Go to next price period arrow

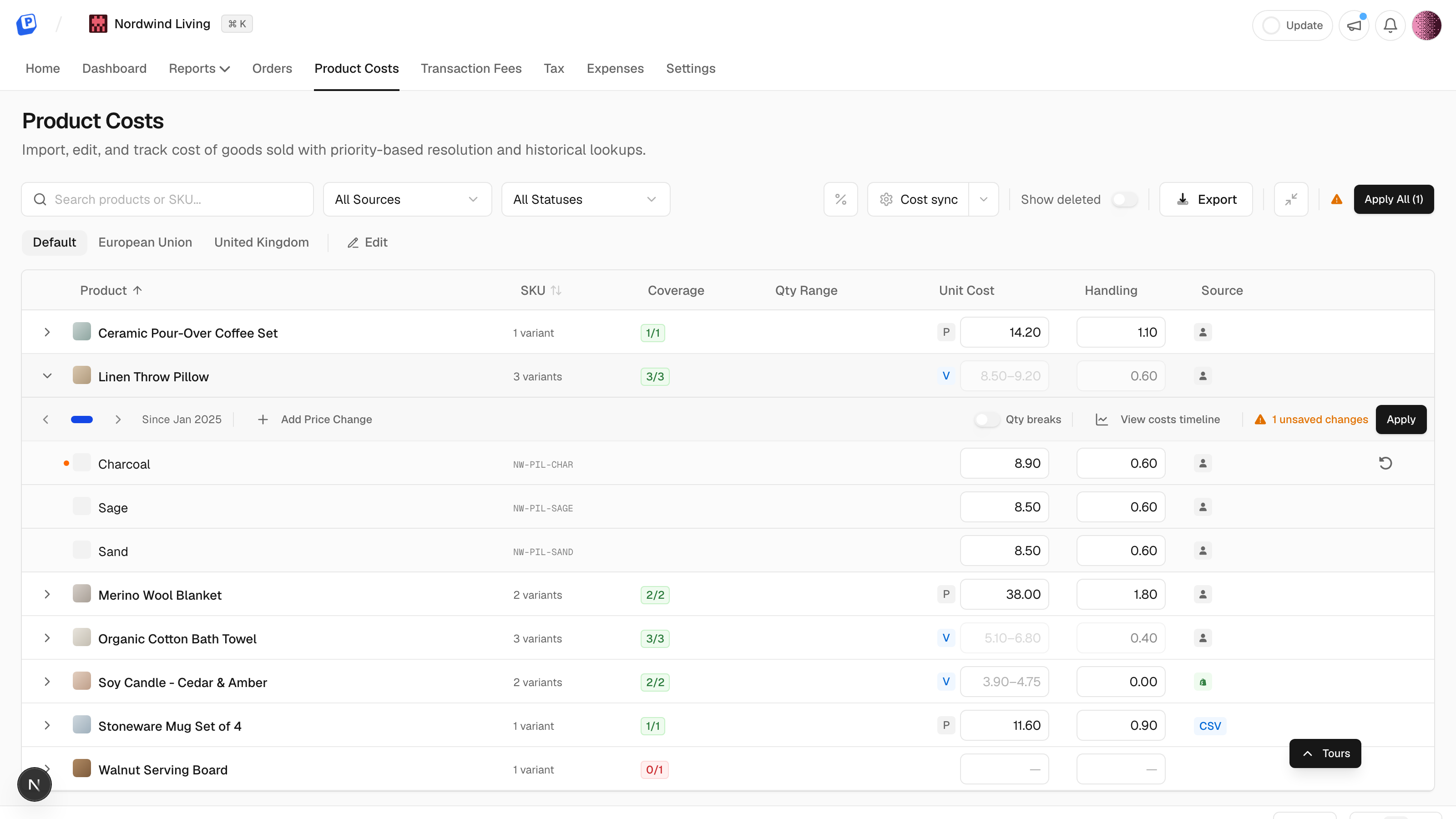pyautogui.click(x=117, y=420)
